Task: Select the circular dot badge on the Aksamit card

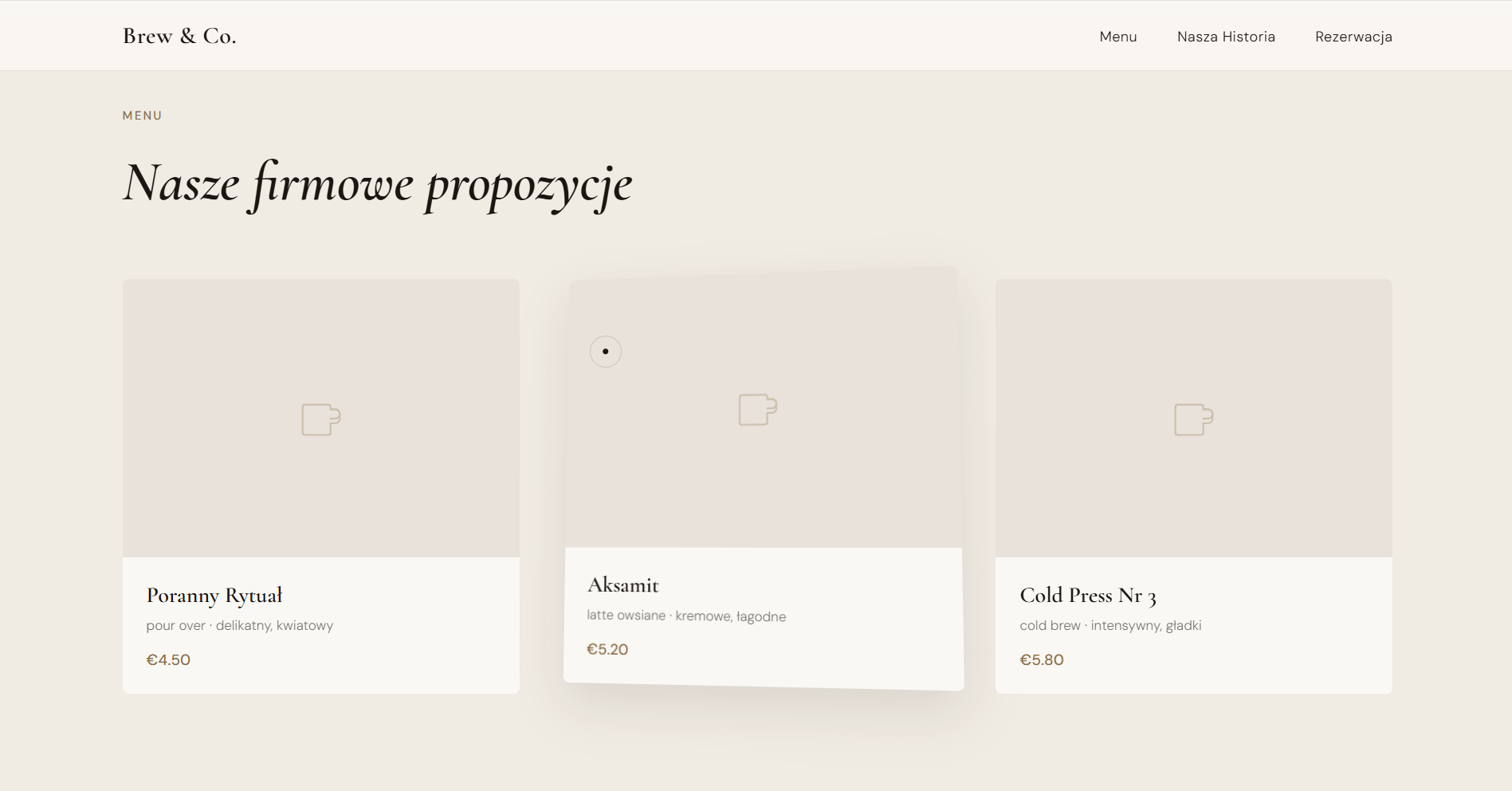Action: 606,352
